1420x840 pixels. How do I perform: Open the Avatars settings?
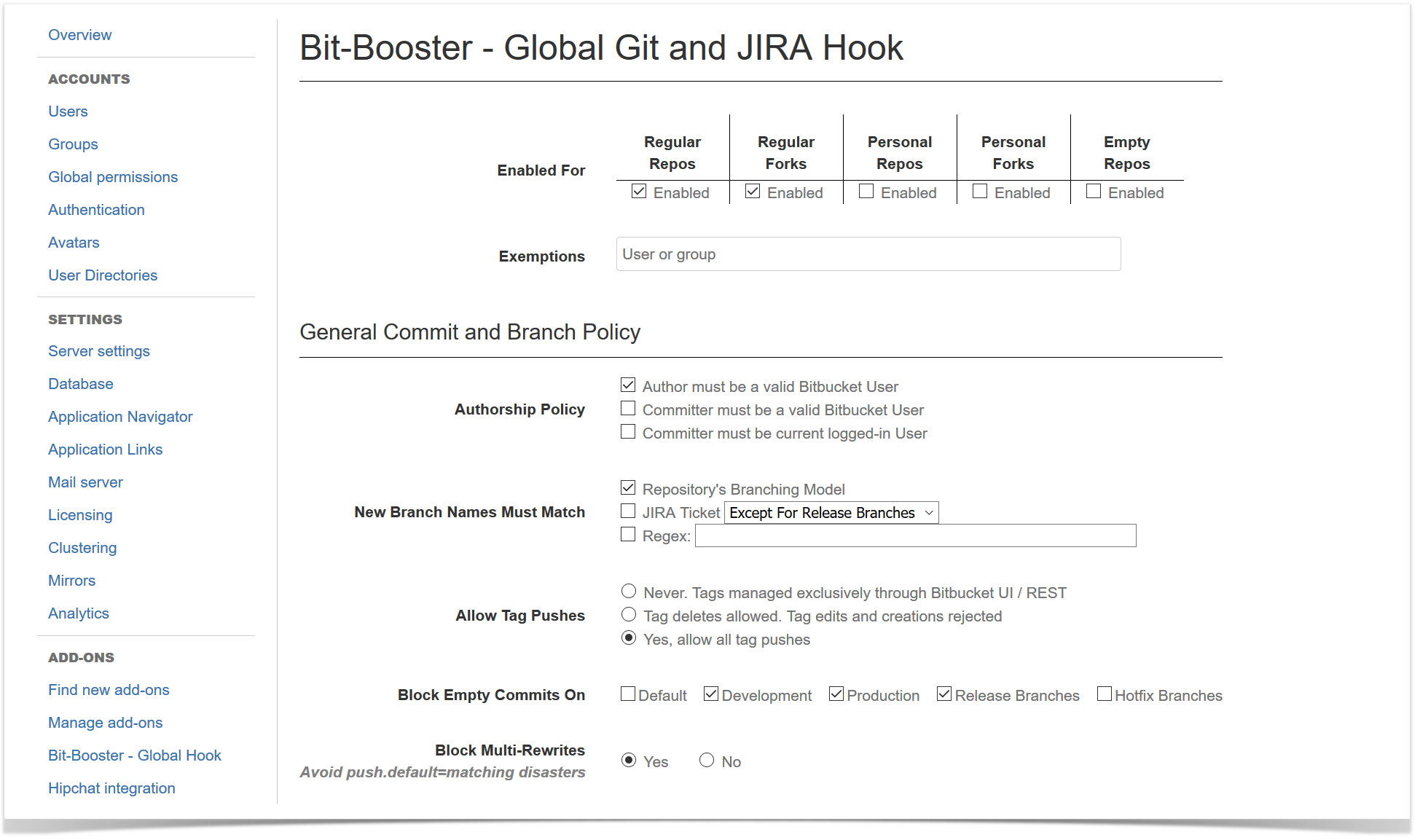[x=74, y=243]
